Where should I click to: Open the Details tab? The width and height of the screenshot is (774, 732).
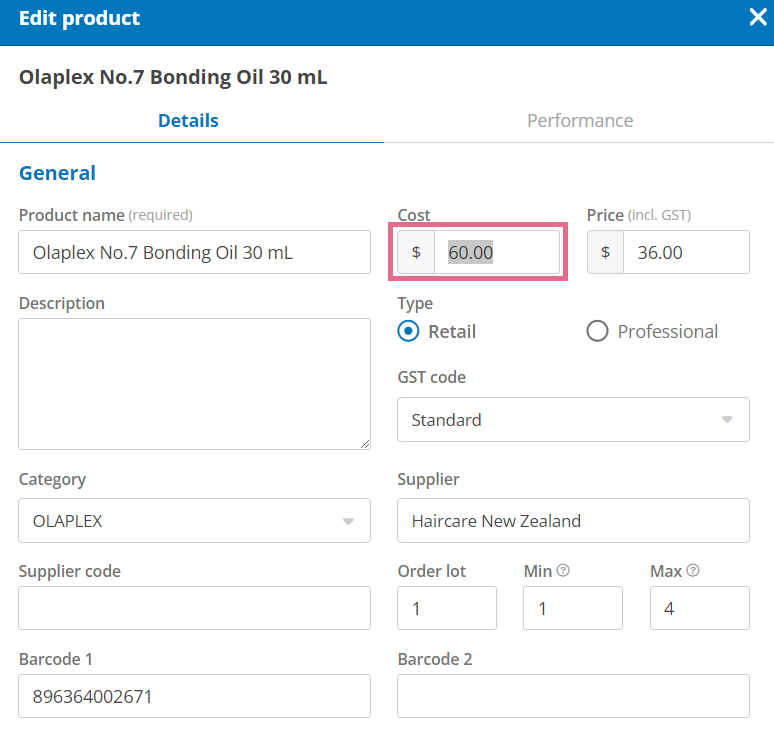coord(188,120)
